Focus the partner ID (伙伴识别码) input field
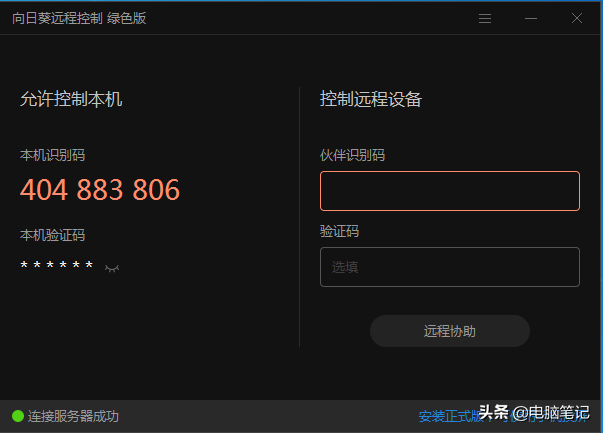Screen dimensions: 603x433 coord(450,191)
